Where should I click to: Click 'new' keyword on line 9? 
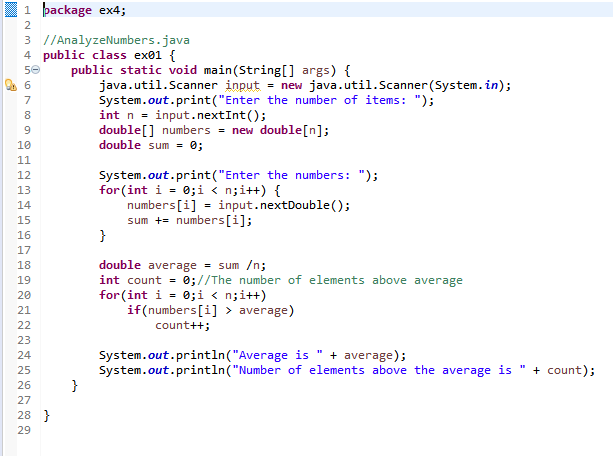tap(242, 130)
